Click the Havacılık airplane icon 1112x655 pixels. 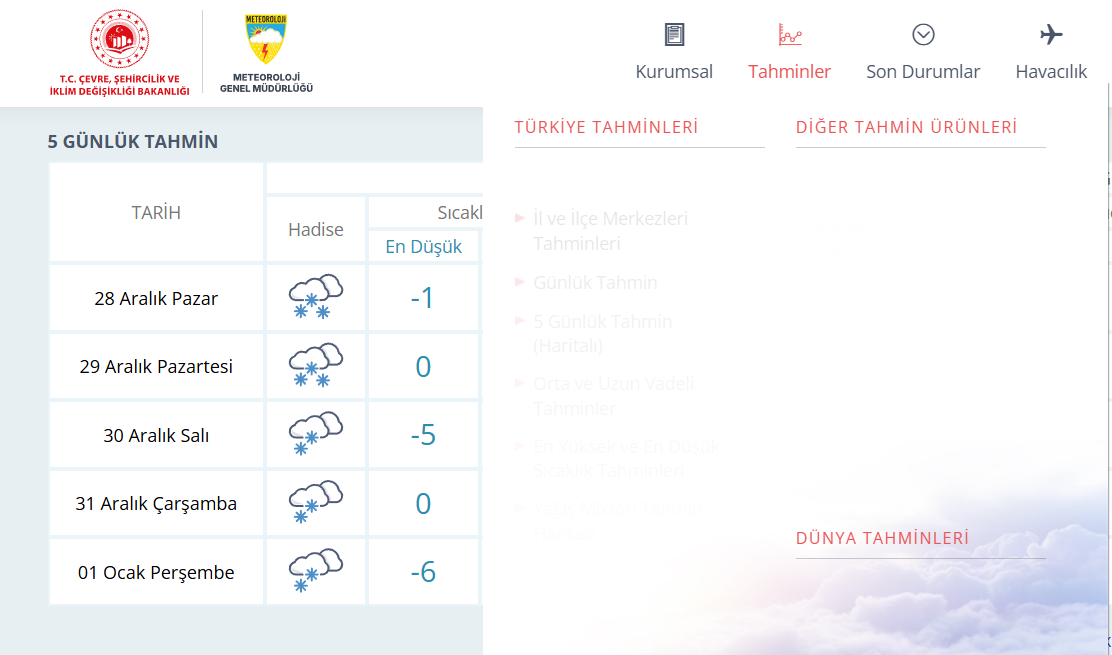[1051, 35]
